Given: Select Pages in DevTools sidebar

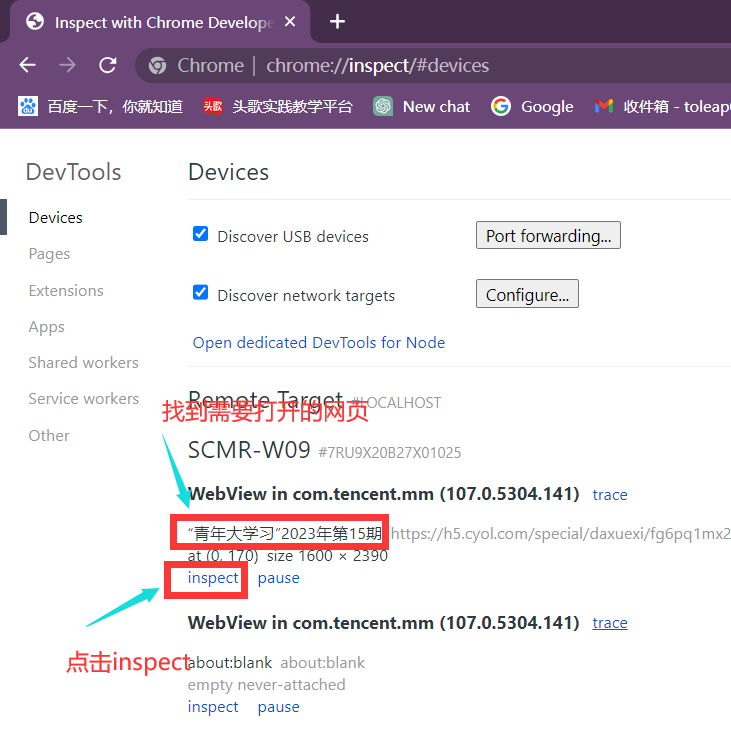Looking at the screenshot, I should tap(49, 254).
